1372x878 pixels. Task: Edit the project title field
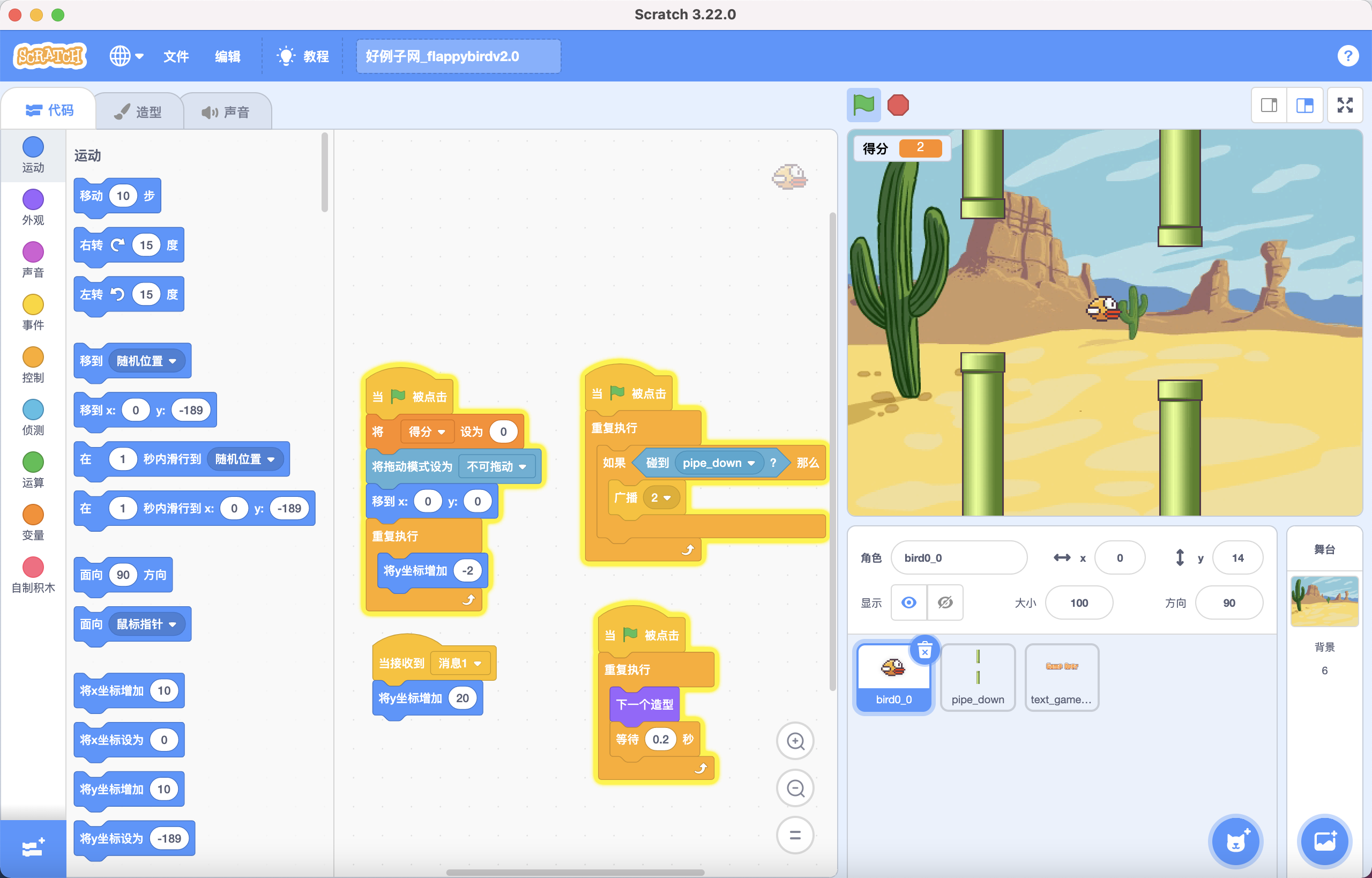tap(458, 56)
